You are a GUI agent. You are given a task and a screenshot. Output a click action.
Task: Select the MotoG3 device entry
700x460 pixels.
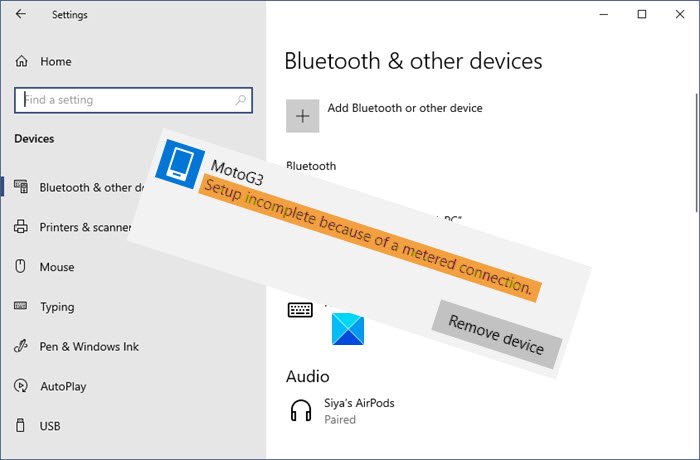coord(357,253)
